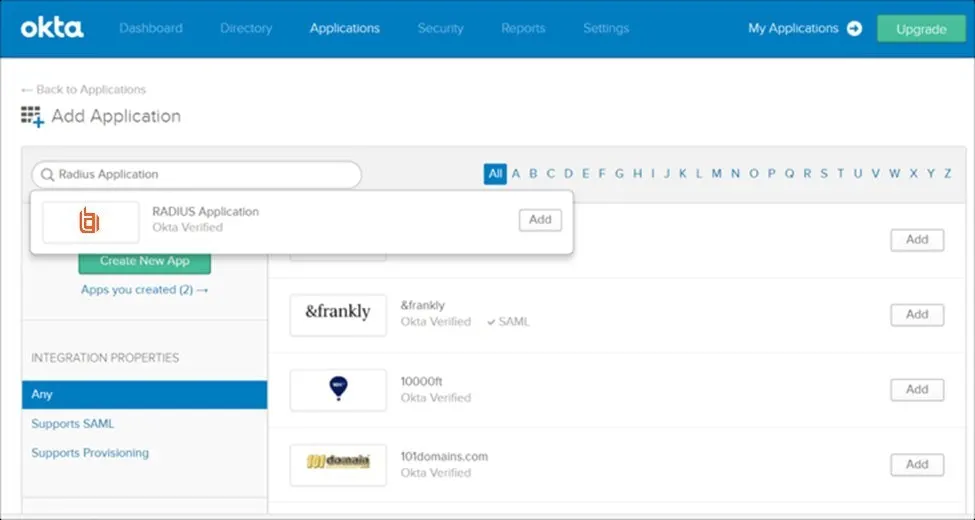Open the Directory menu
The width and height of the screenshot is (975, 520).
point(246,29)
